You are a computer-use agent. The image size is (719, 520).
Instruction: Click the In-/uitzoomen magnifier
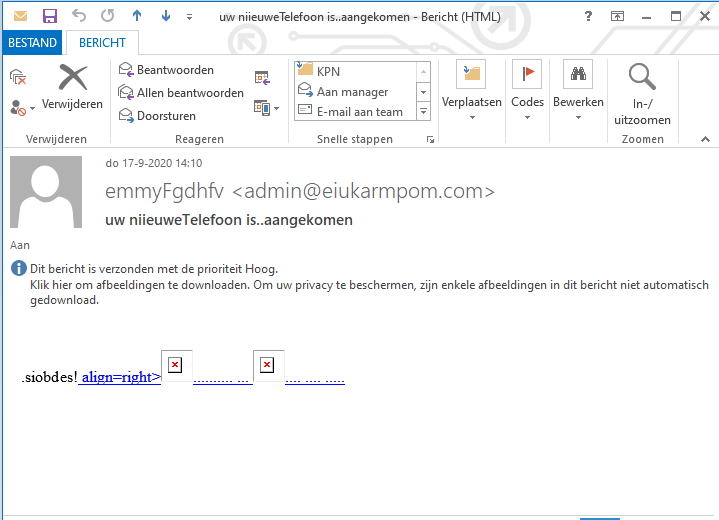642,94
